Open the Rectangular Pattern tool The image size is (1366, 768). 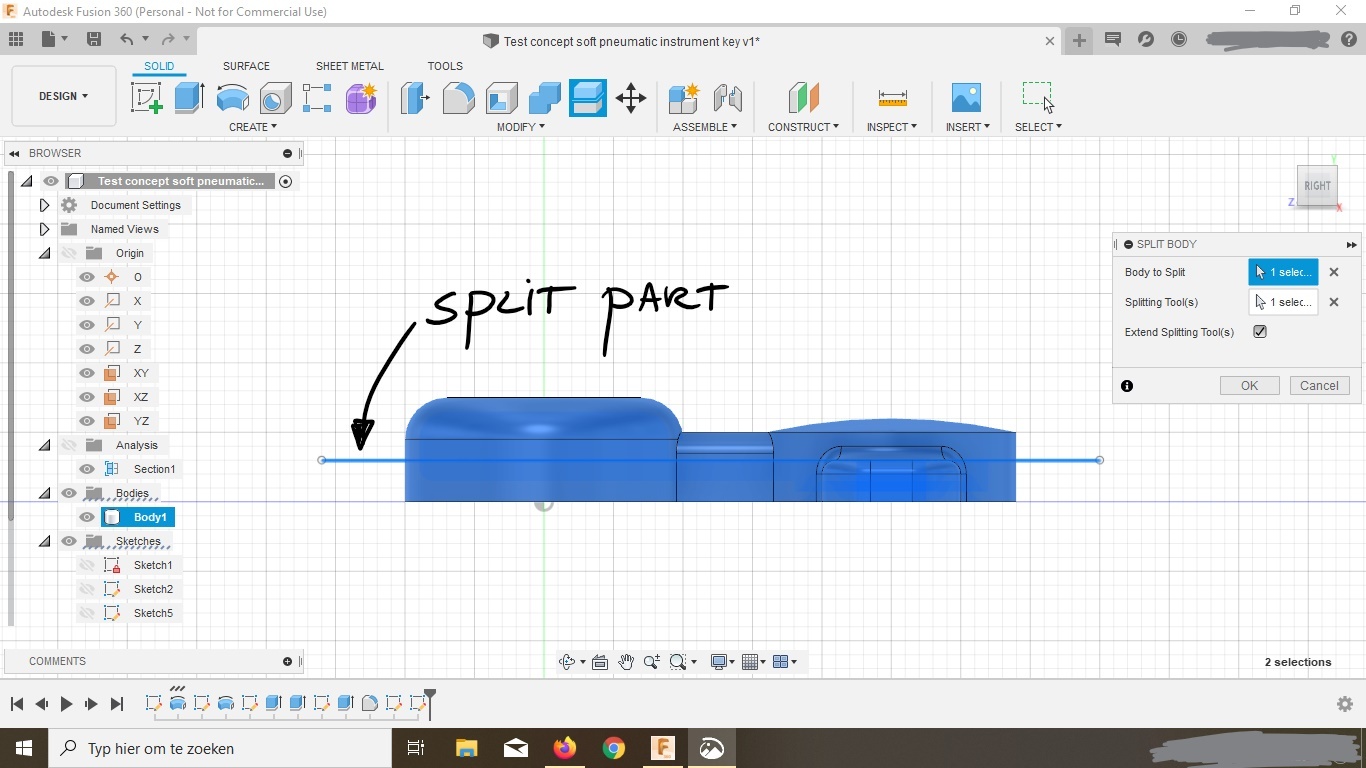[317, 98]
